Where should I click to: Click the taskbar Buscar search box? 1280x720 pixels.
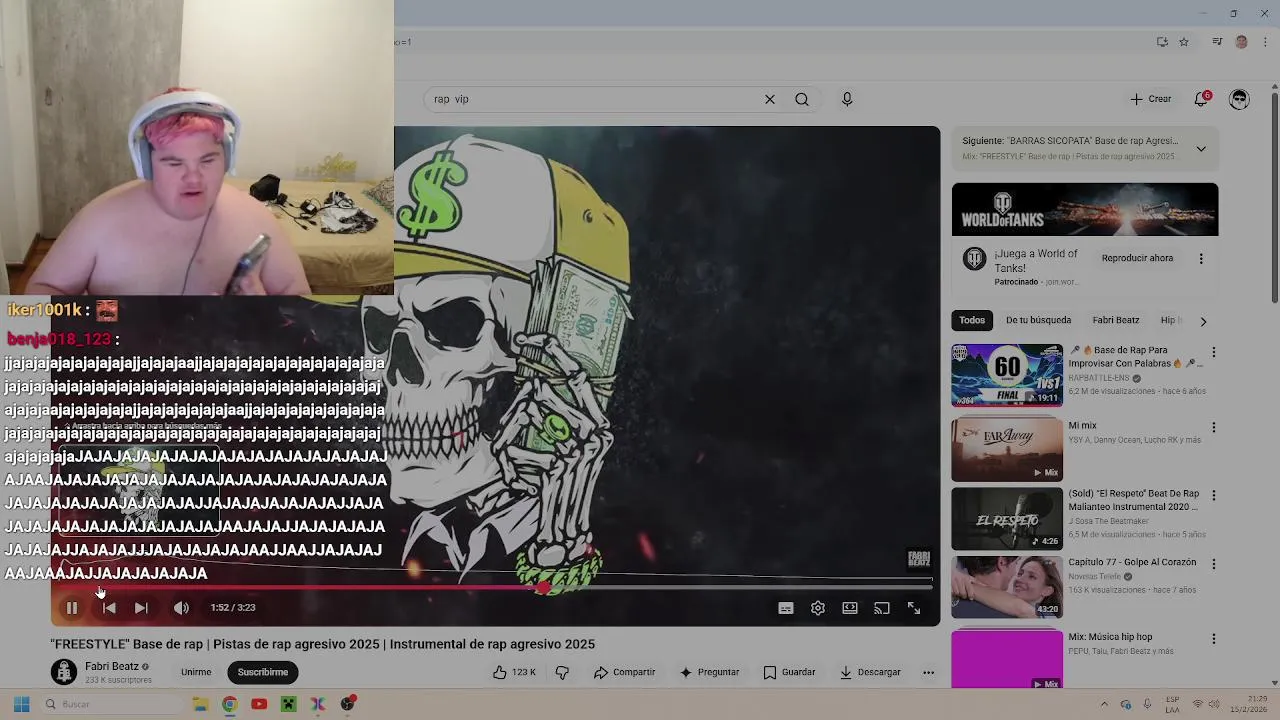111,704
